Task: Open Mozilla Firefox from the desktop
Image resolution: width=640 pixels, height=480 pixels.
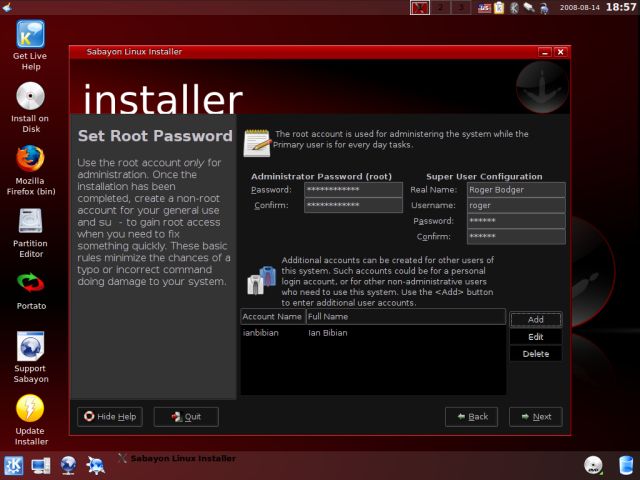Action: 30,159
